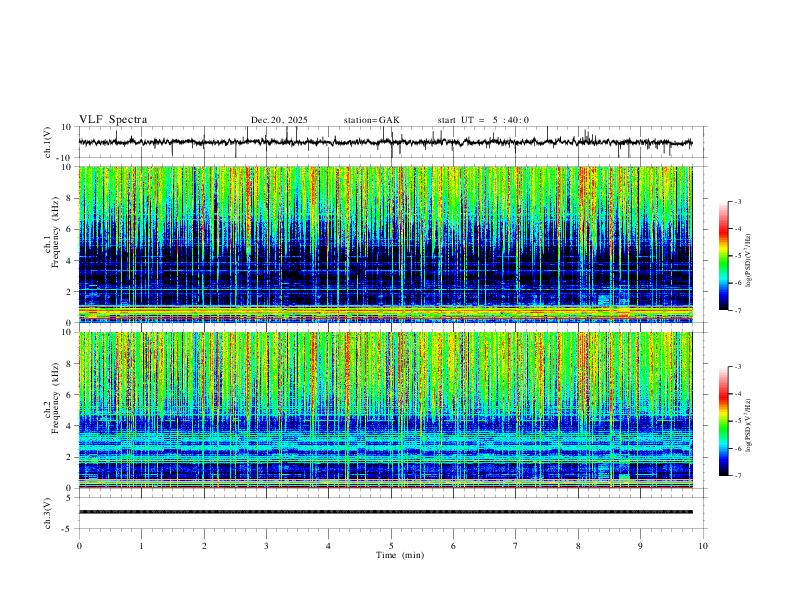Click the 'ch.1(V)' waveform axis label
792x612 pixels.
[x=48, y=142]
